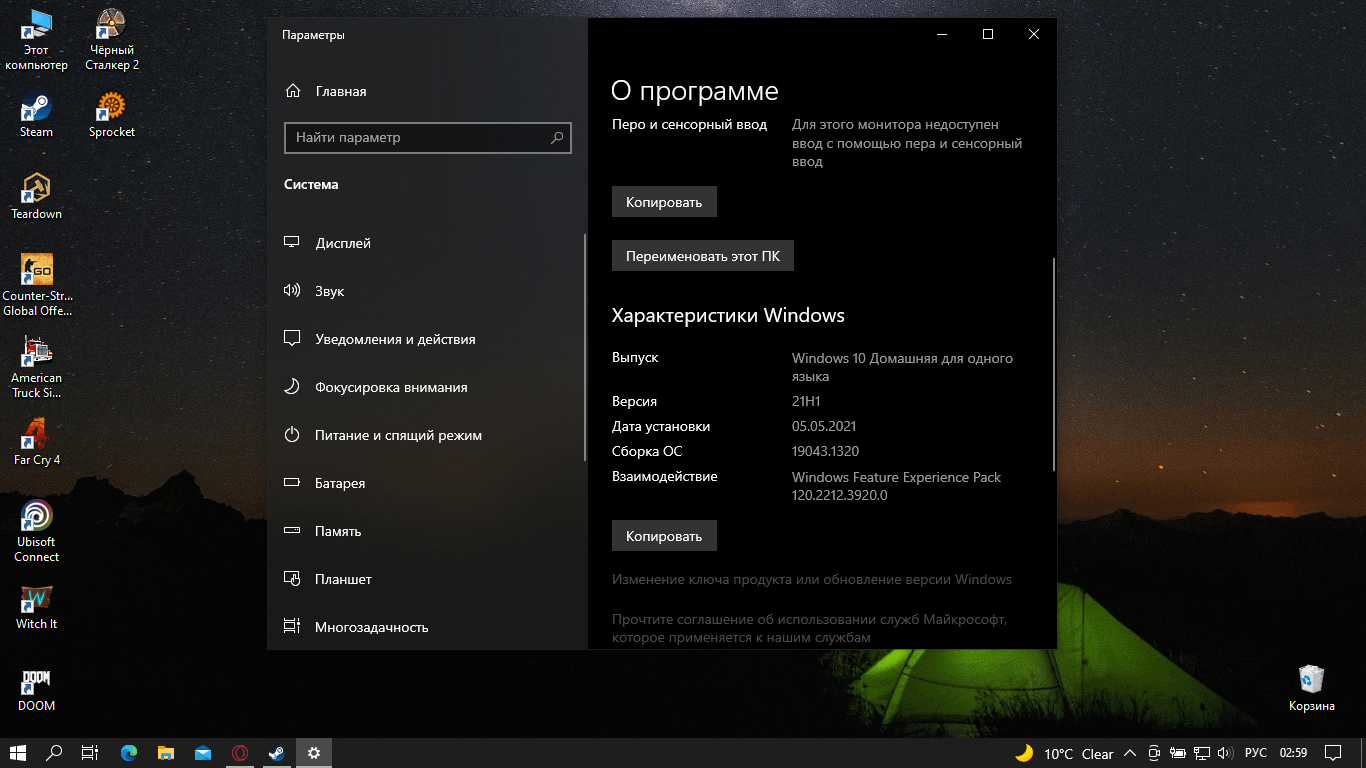Click the Память sidebar icon
This screenshot has height=768, width=1366.
pos(292,531)
